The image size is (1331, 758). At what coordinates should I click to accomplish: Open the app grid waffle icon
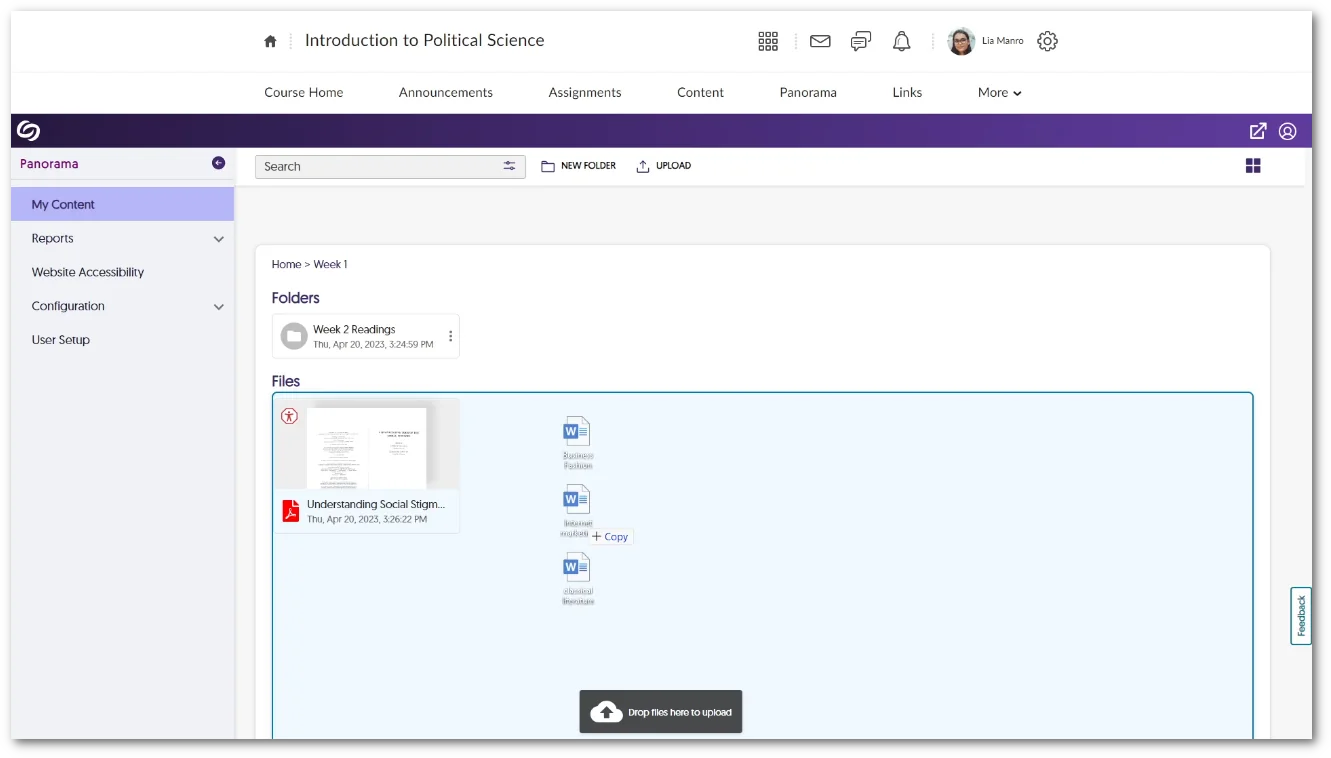coord(768,41)
